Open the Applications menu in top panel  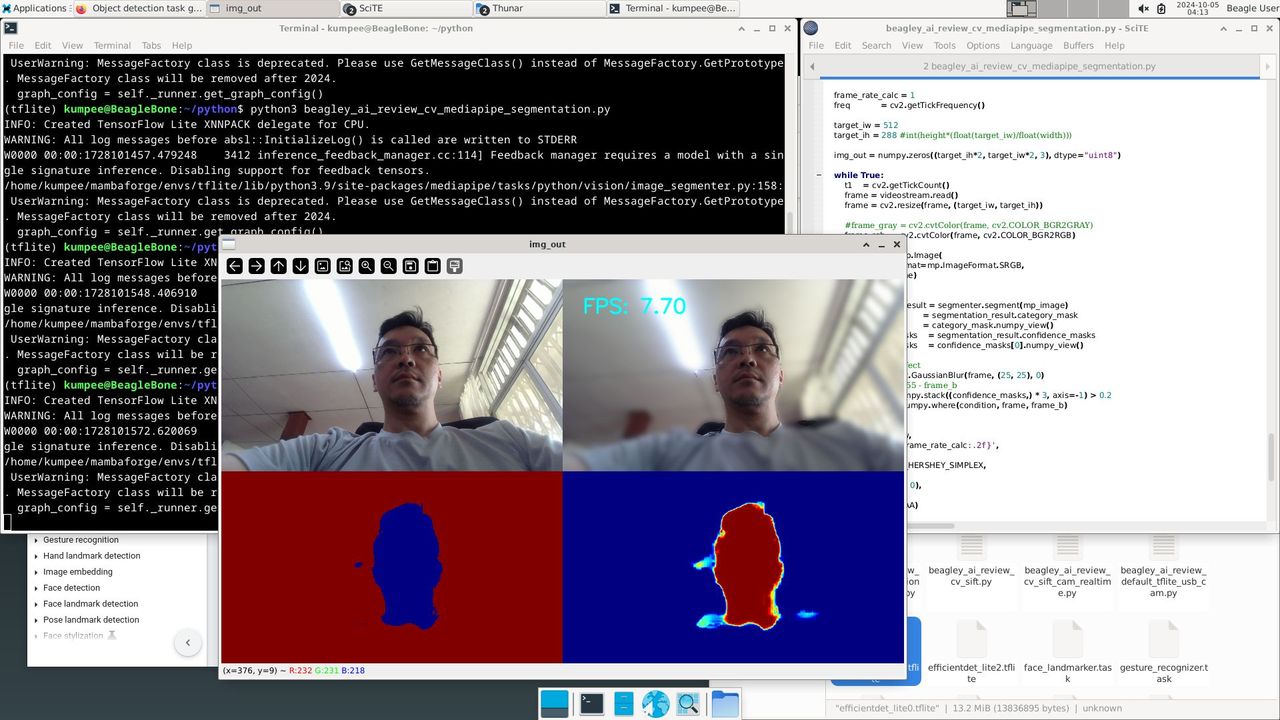tap(34, 8)
